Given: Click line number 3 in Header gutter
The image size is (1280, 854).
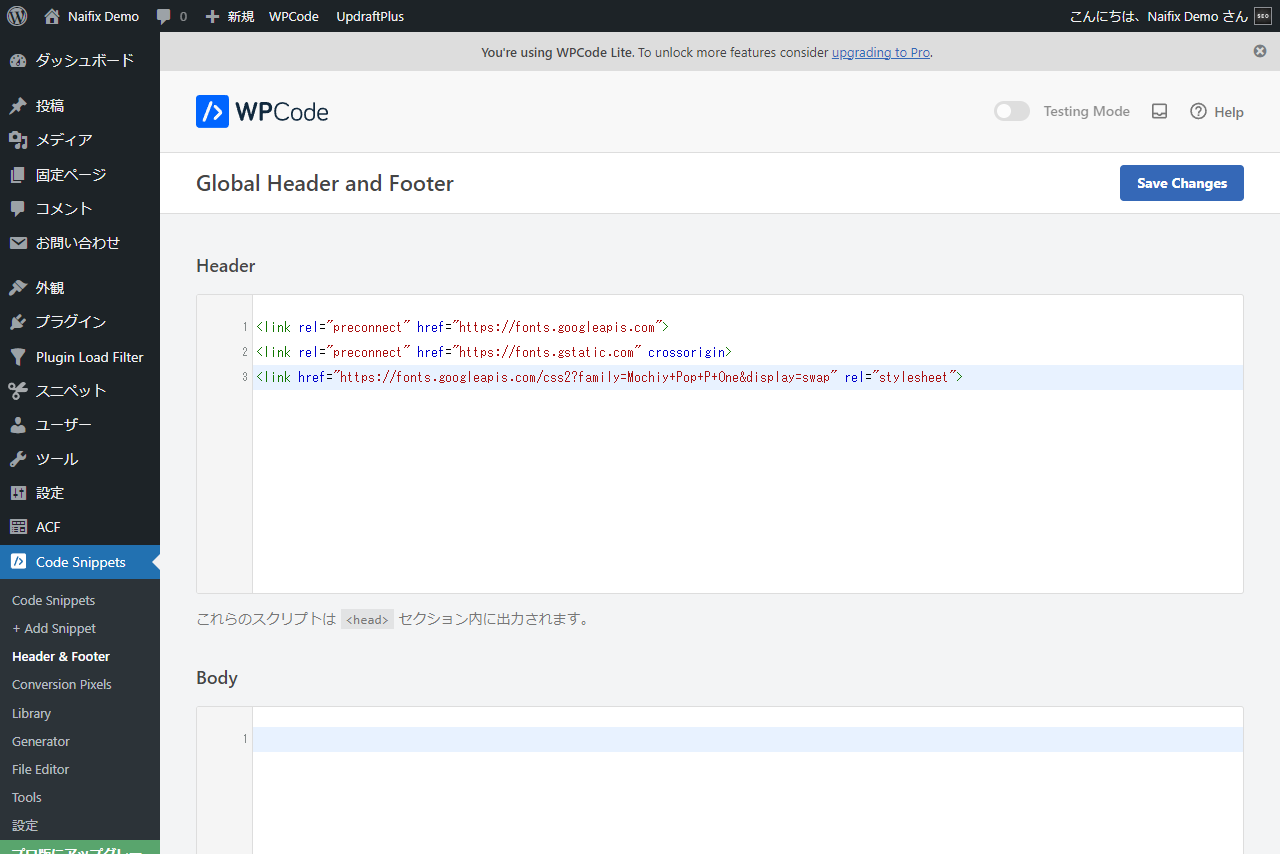Looking at the screenshot, I should pos(244,377).
